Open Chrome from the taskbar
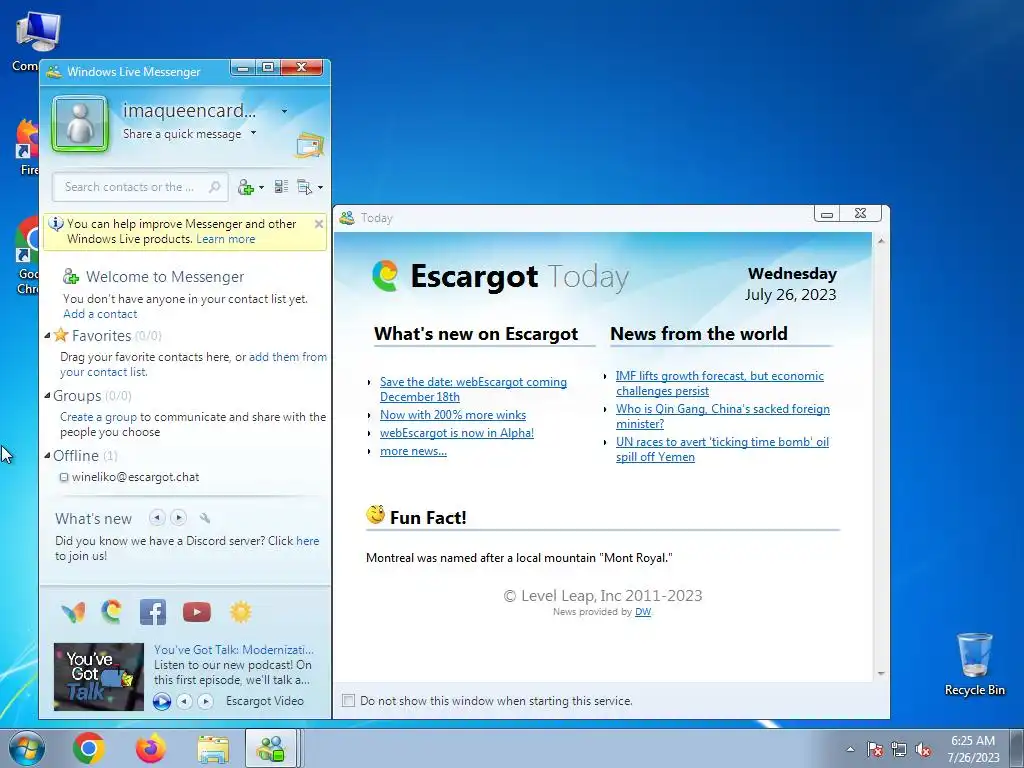 click(89, 748)
